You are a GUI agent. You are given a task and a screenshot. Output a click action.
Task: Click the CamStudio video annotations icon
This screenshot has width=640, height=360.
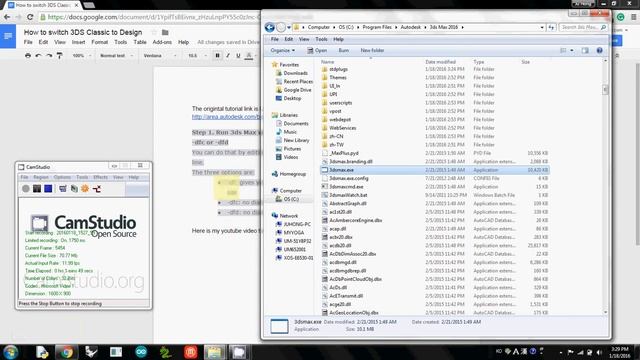pos(74,189)
